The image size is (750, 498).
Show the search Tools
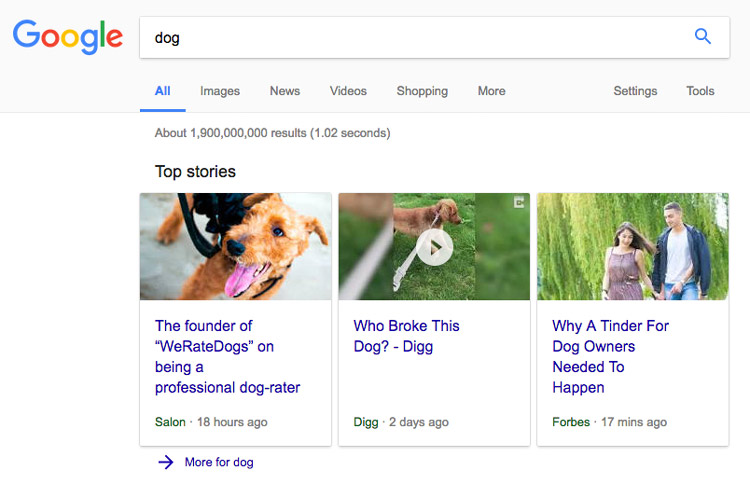700,91
